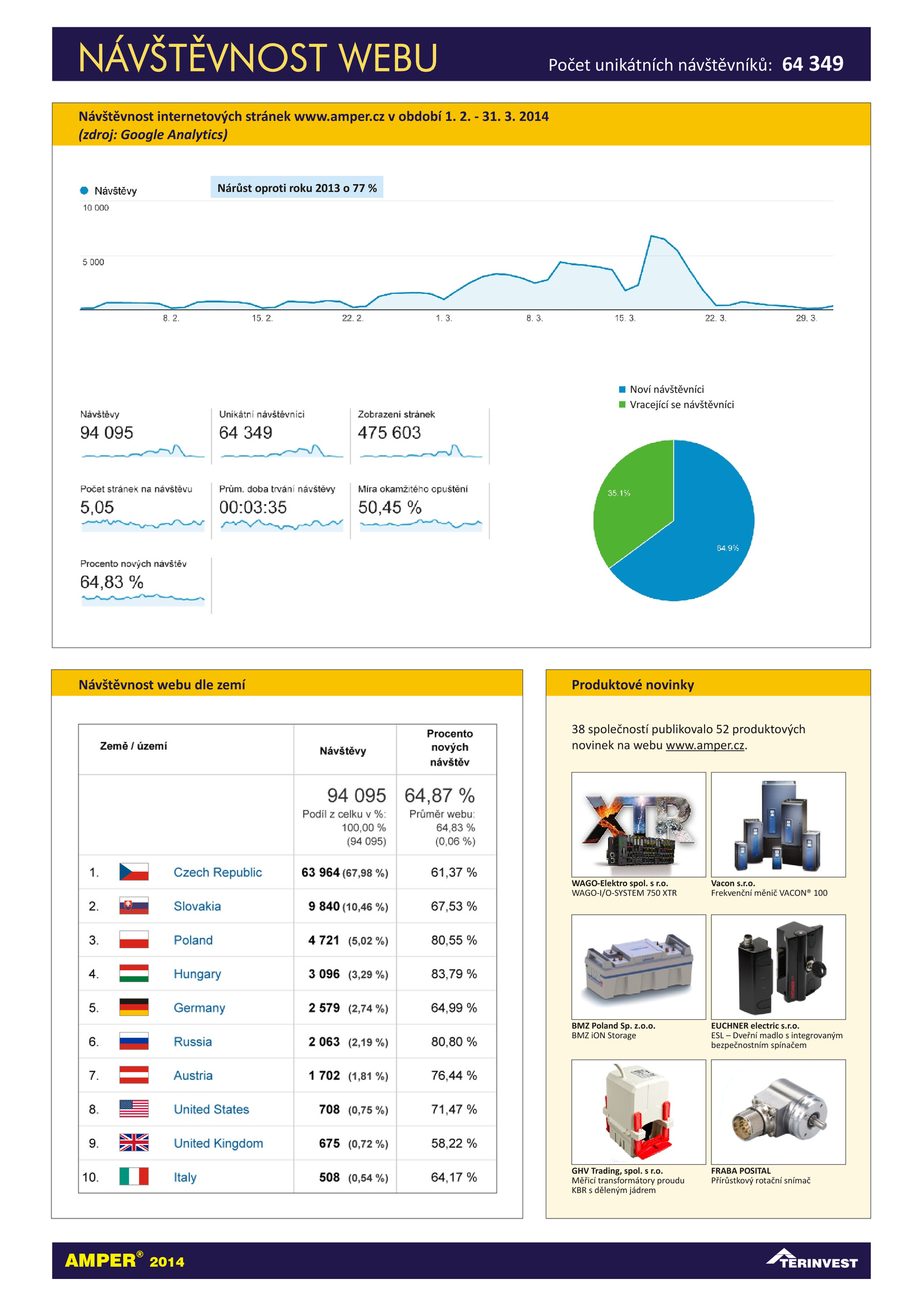924x1305 pixels.
Task: Click the '22. 2.' date label on chart axis
Action: [x=352, y=318]
